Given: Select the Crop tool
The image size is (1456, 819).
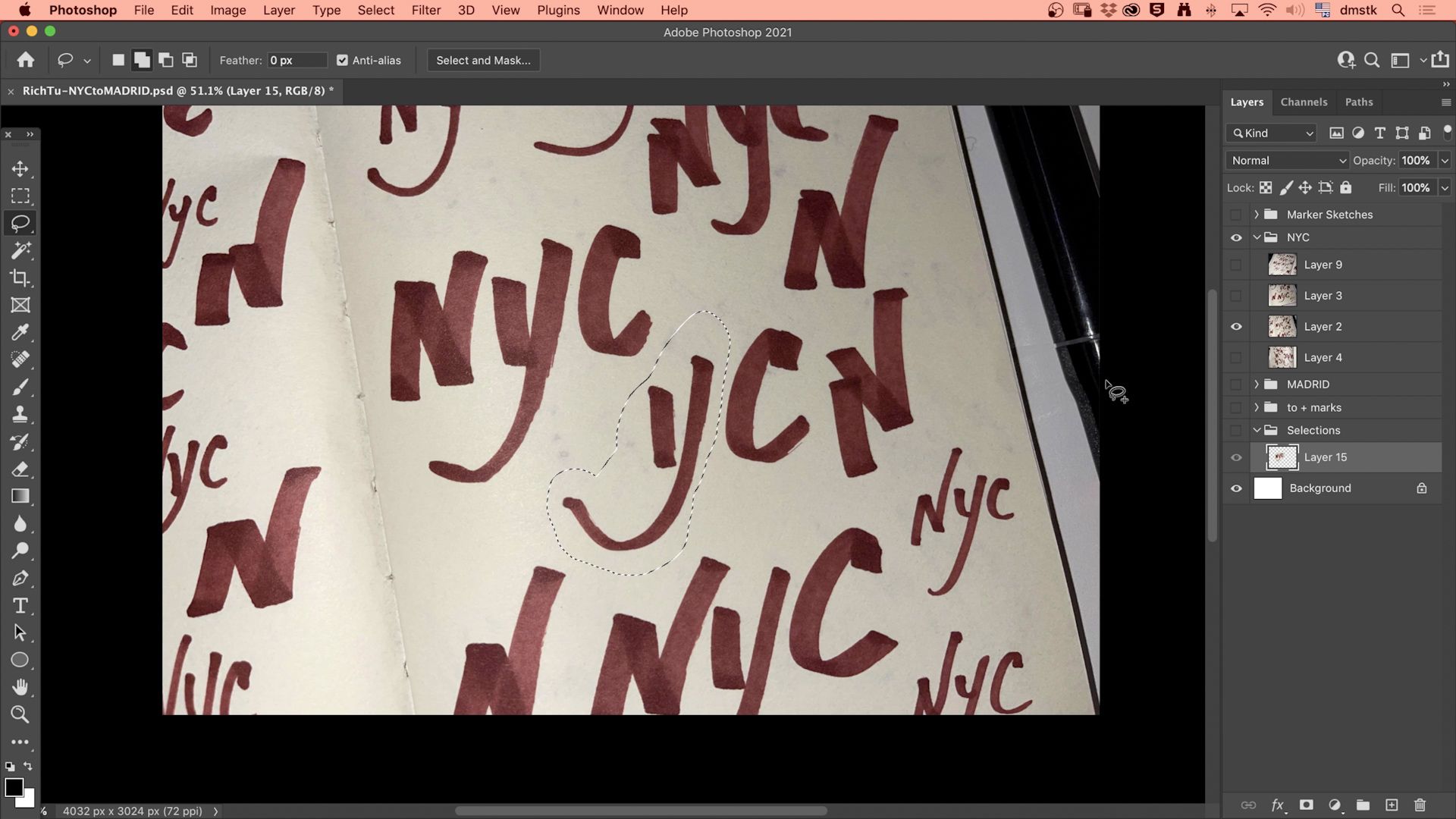Looking at the screenshot, I should pyautogui.click(x=20, y=278).
